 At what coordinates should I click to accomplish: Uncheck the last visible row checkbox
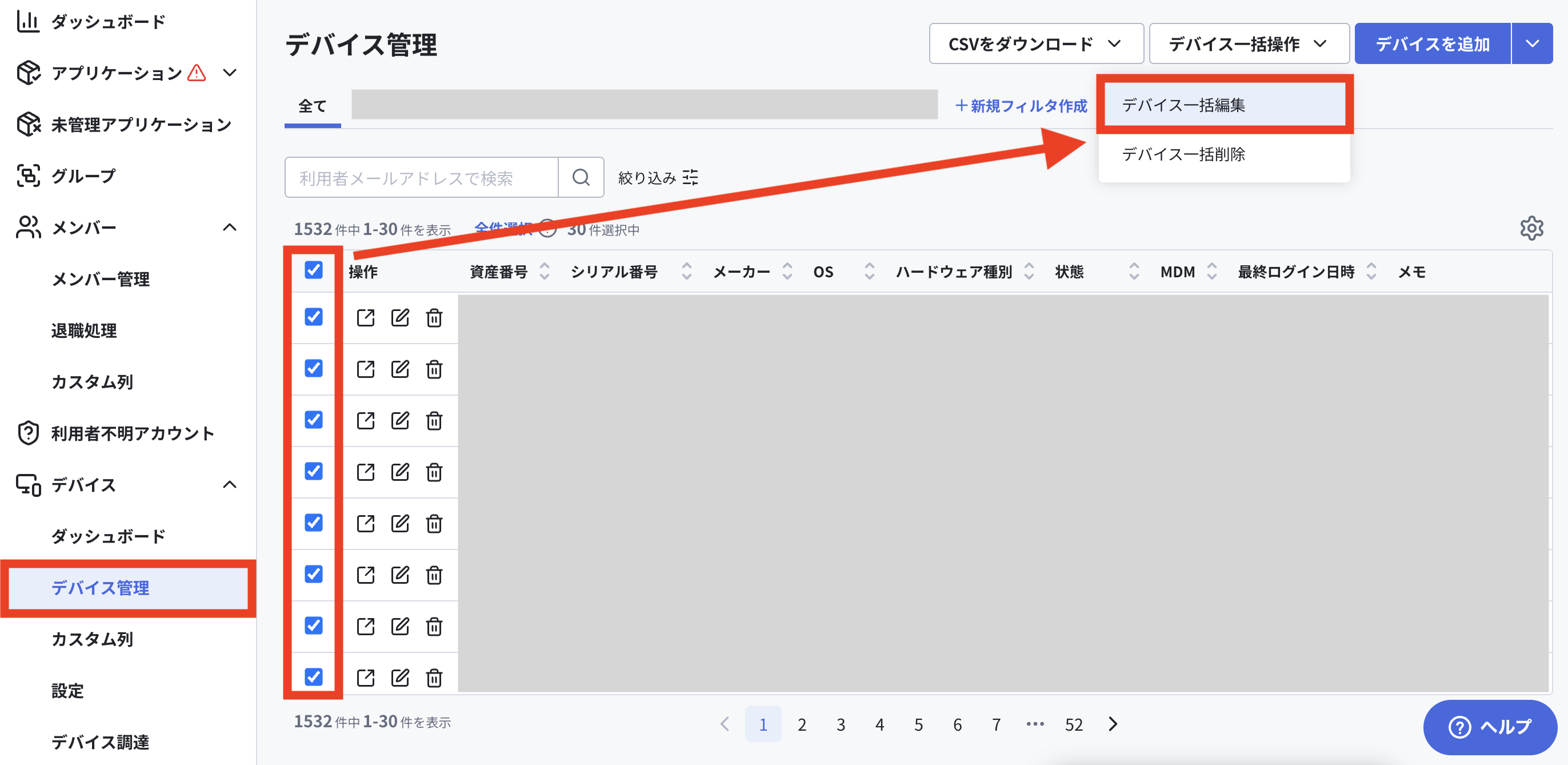[x=314, y=677]
